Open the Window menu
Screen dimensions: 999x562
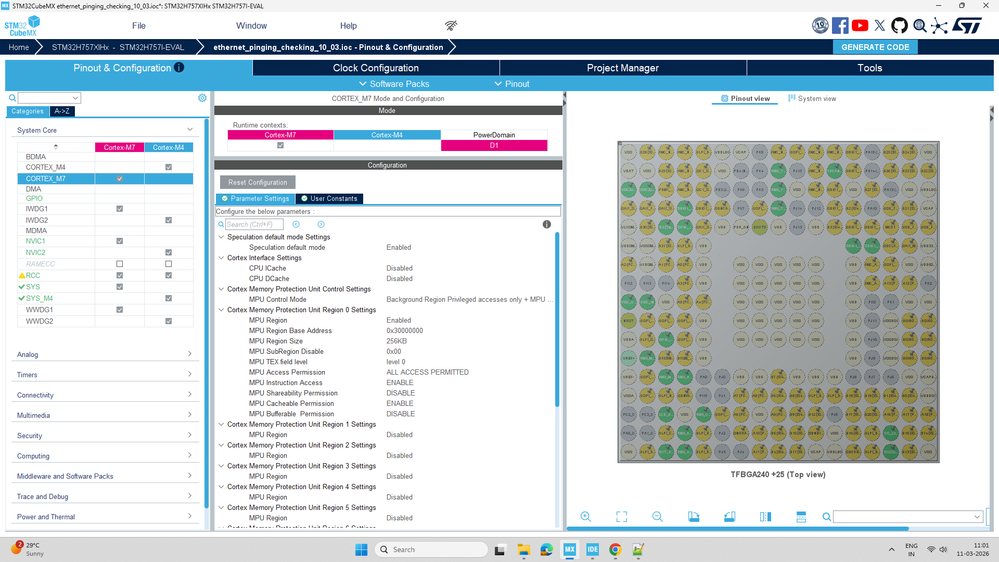click(252, 25)
